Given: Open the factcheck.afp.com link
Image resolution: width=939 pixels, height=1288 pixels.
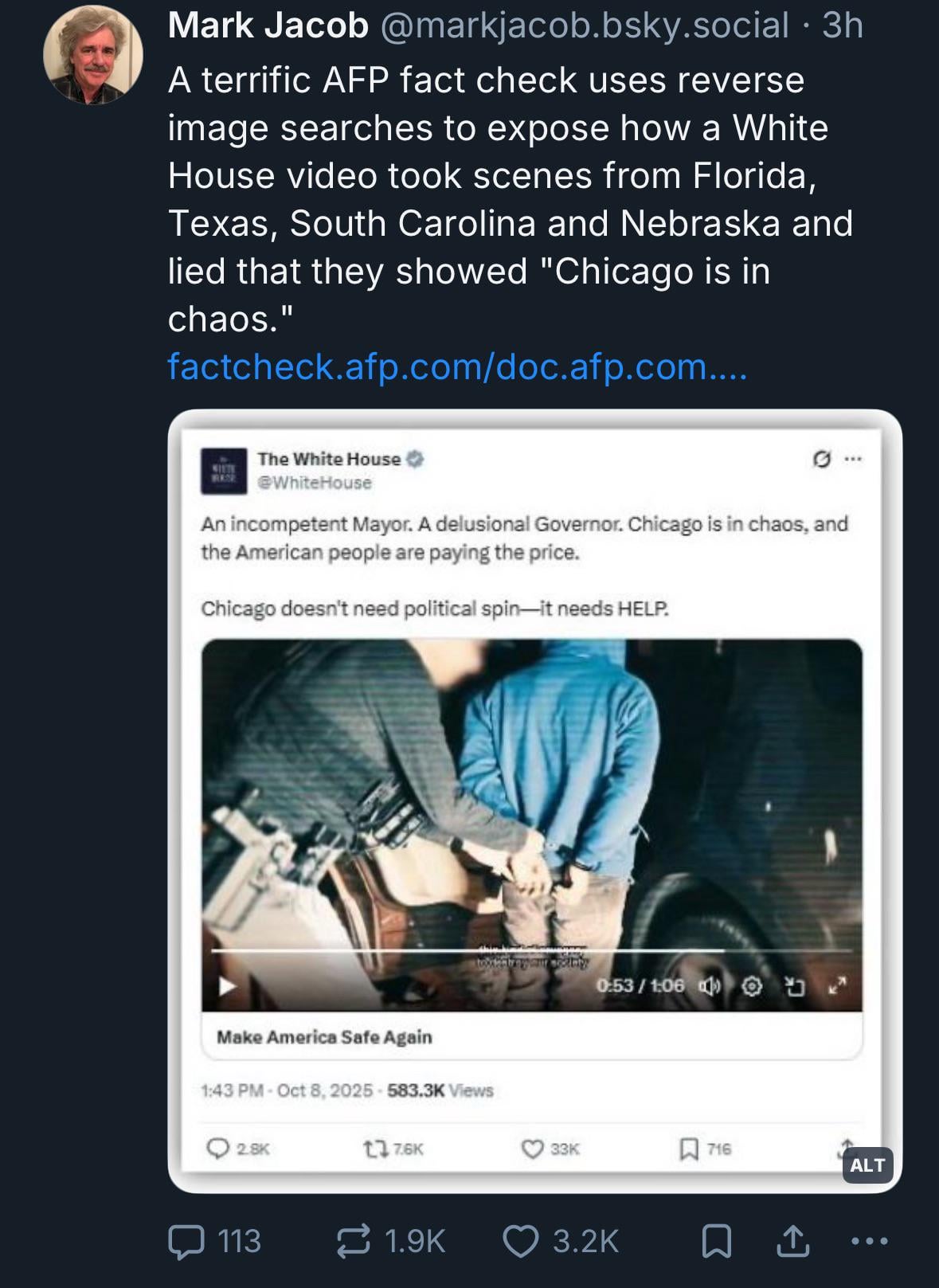Looking at the screenshot, I should tap(457, 367).
